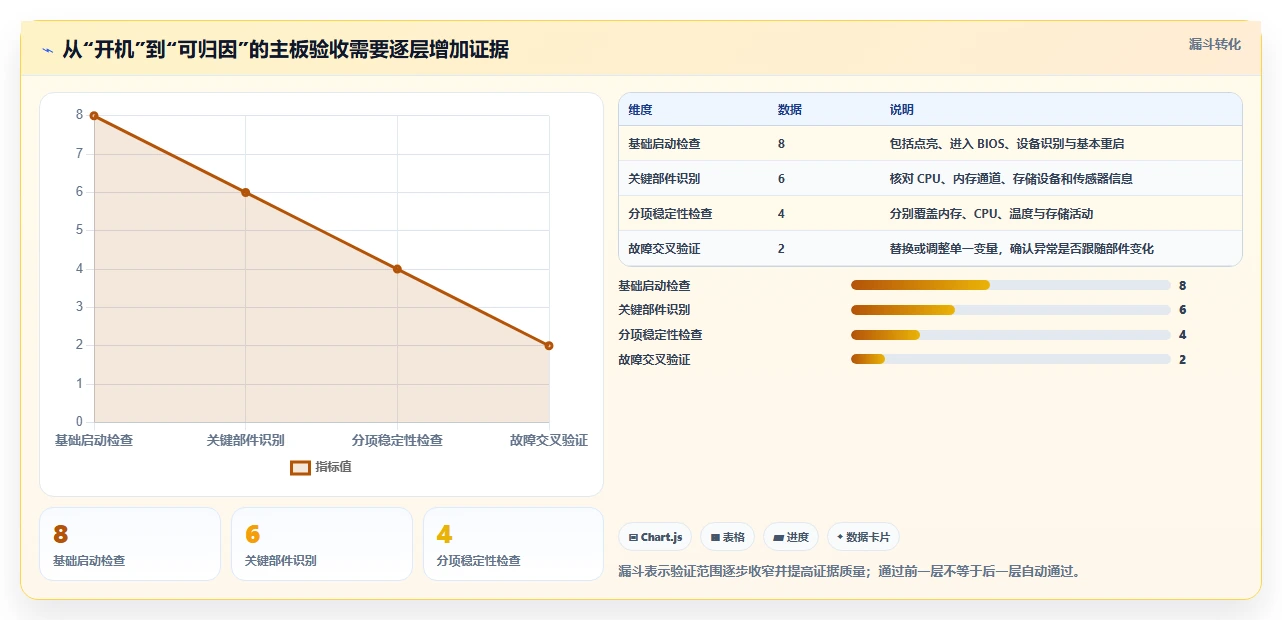The width and height of the screenshot is (1282, 620).
Task: Open the data card showing 8
Action: tap(130, 544)
